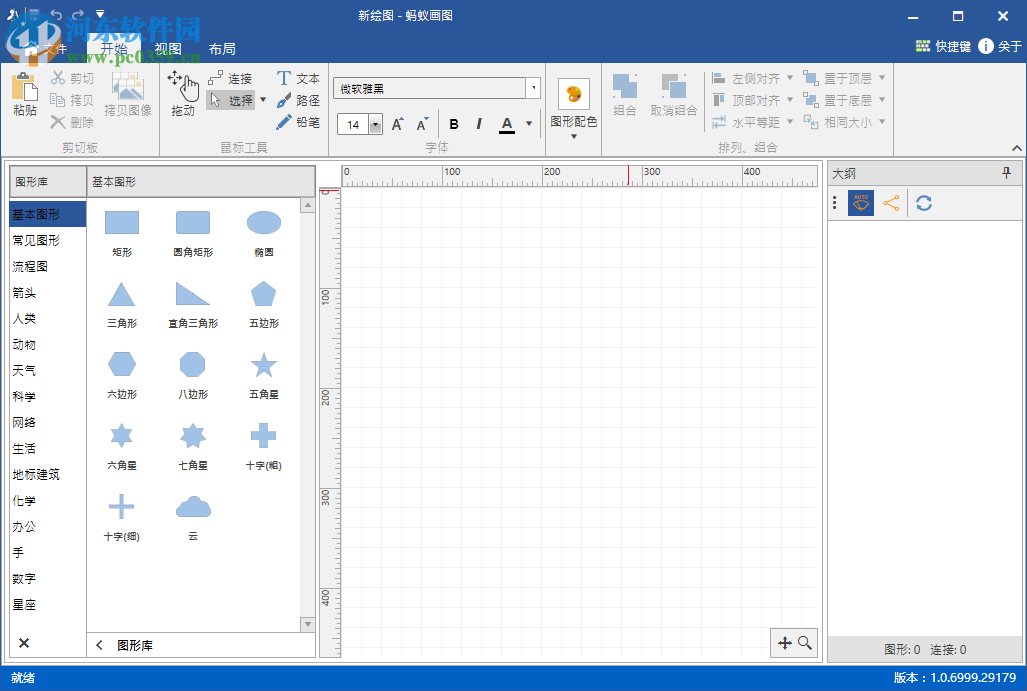Expand the shape color scheme (图形配色) dropdown
1027x691 pixels.
574,136
